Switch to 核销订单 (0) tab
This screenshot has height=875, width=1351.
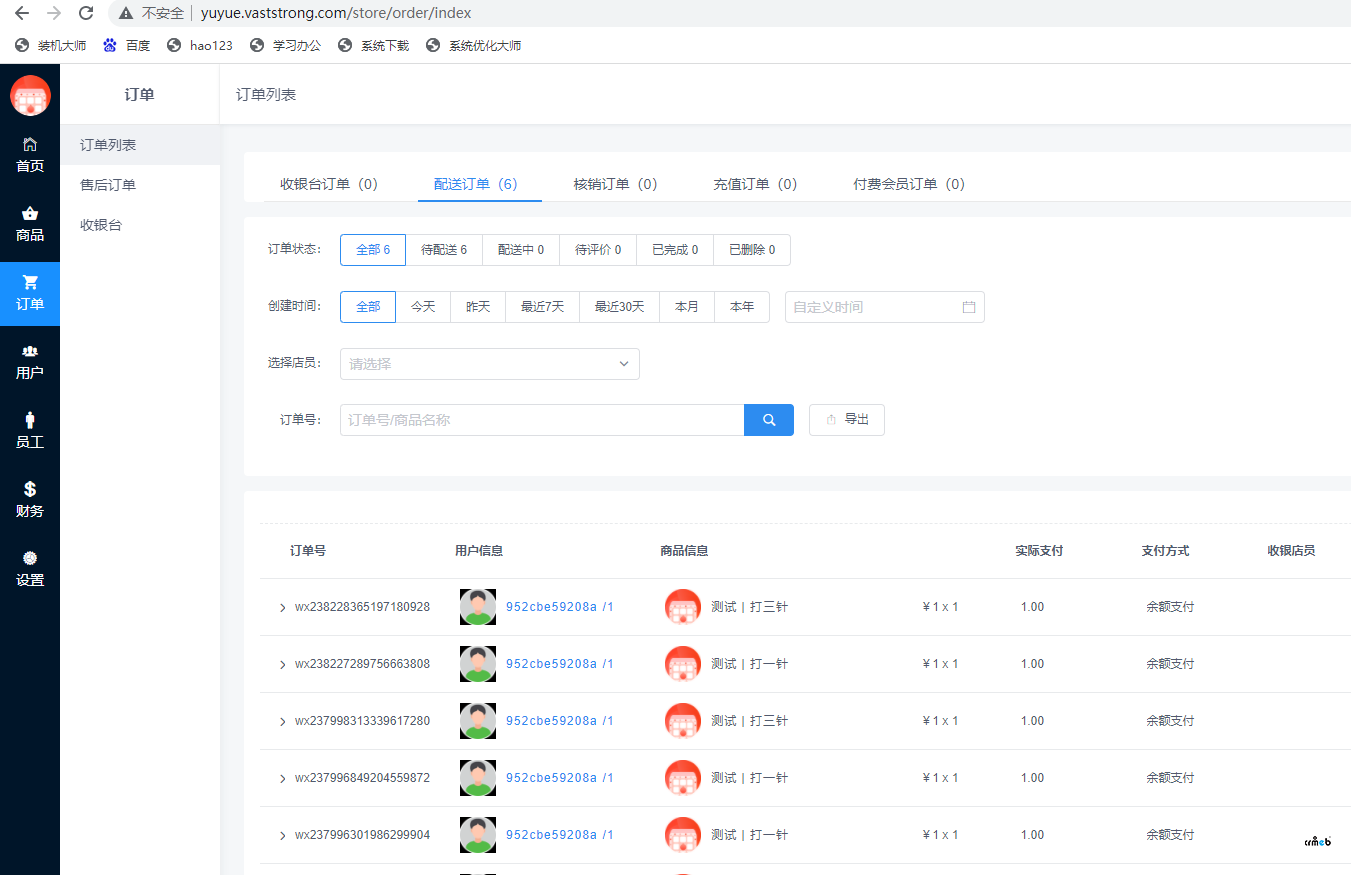615,184
